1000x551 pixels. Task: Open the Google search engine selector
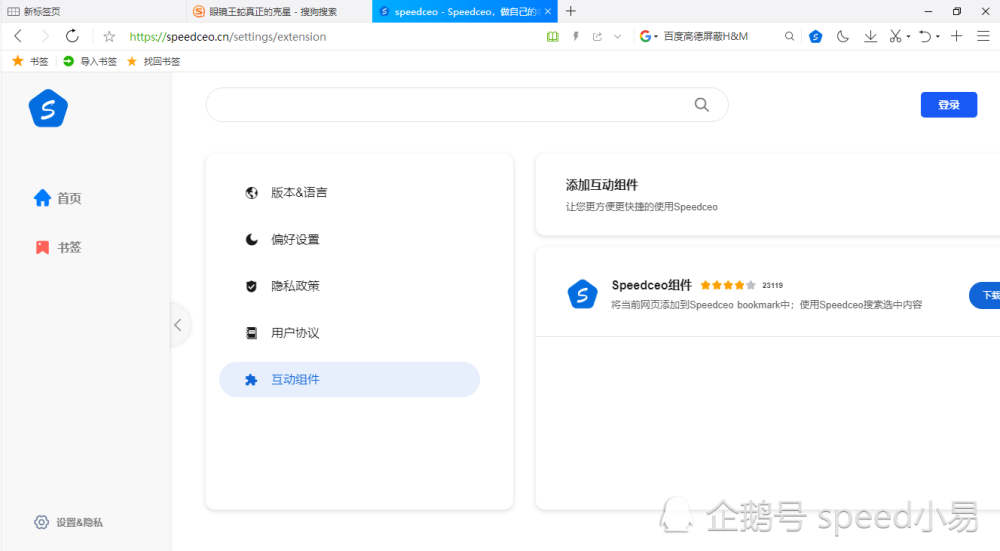(649, 36)
